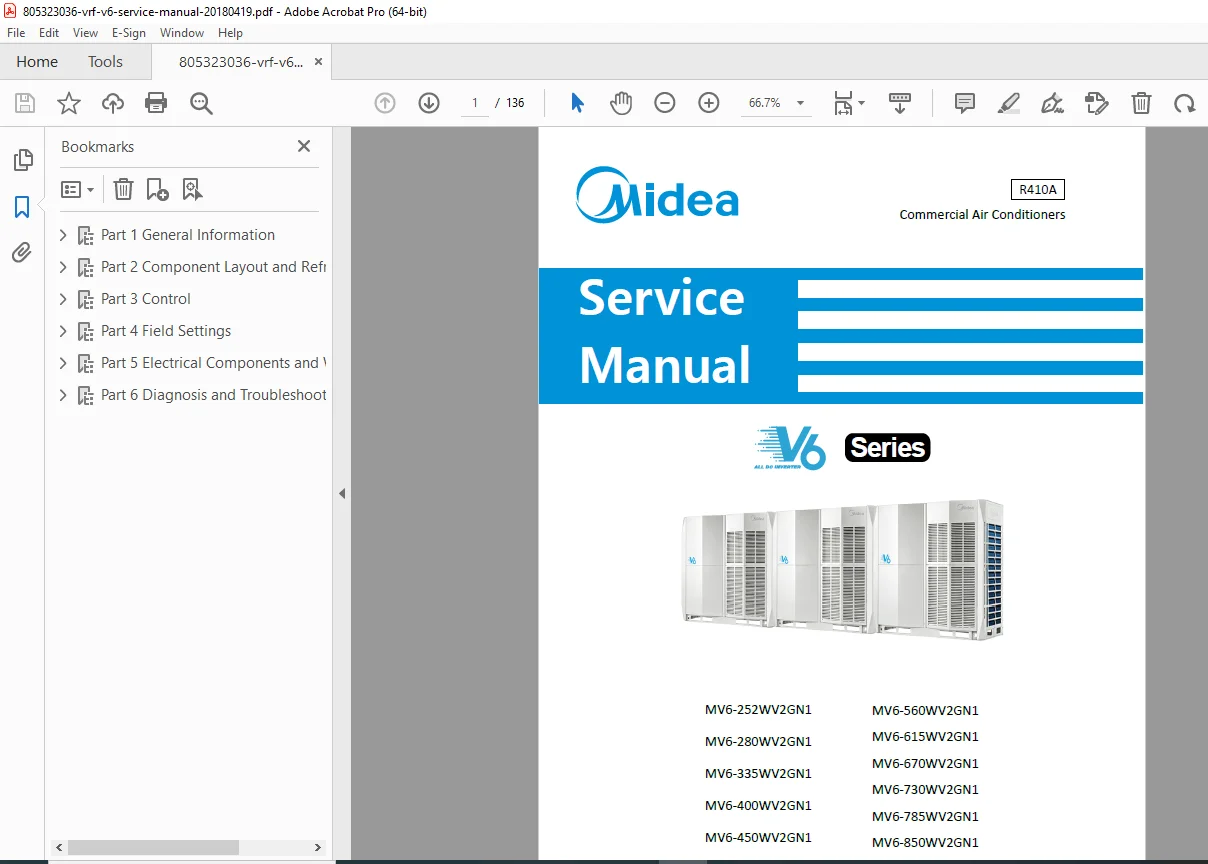Collapse the navigation pane with side arrow
Image resolution: width=1208 pixels, height=864 pixels.
[342, 493]
